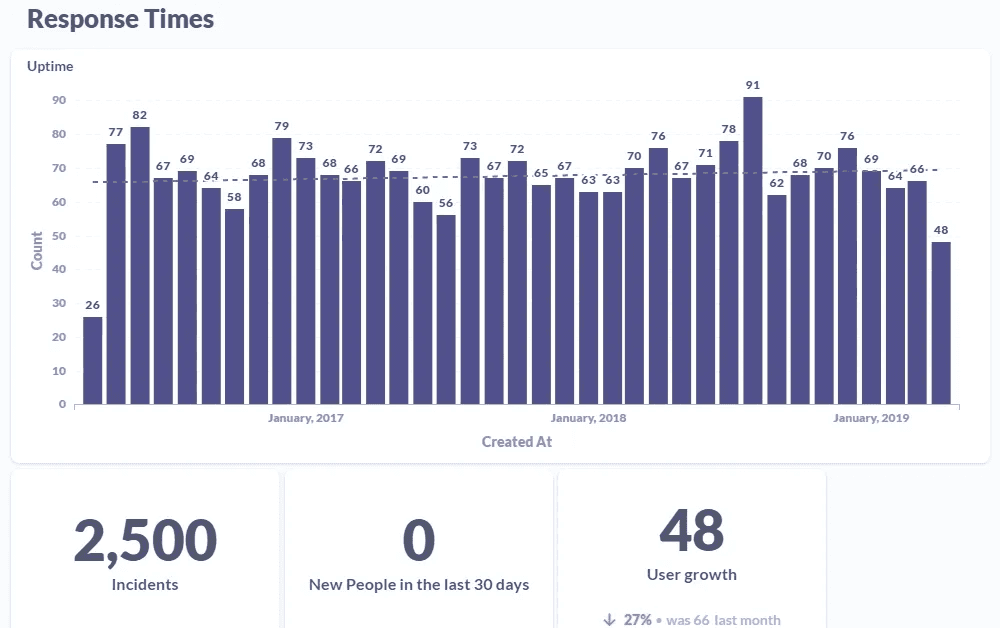
Task: Click the January, 2017 axis label
Action: pyautogui.click(x=305, y=418)
